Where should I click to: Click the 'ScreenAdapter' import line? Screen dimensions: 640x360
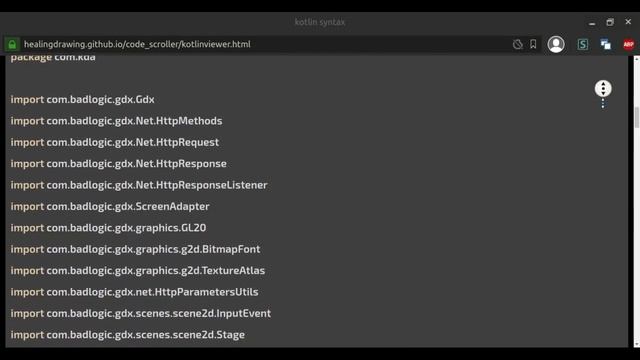click(110, 206)
